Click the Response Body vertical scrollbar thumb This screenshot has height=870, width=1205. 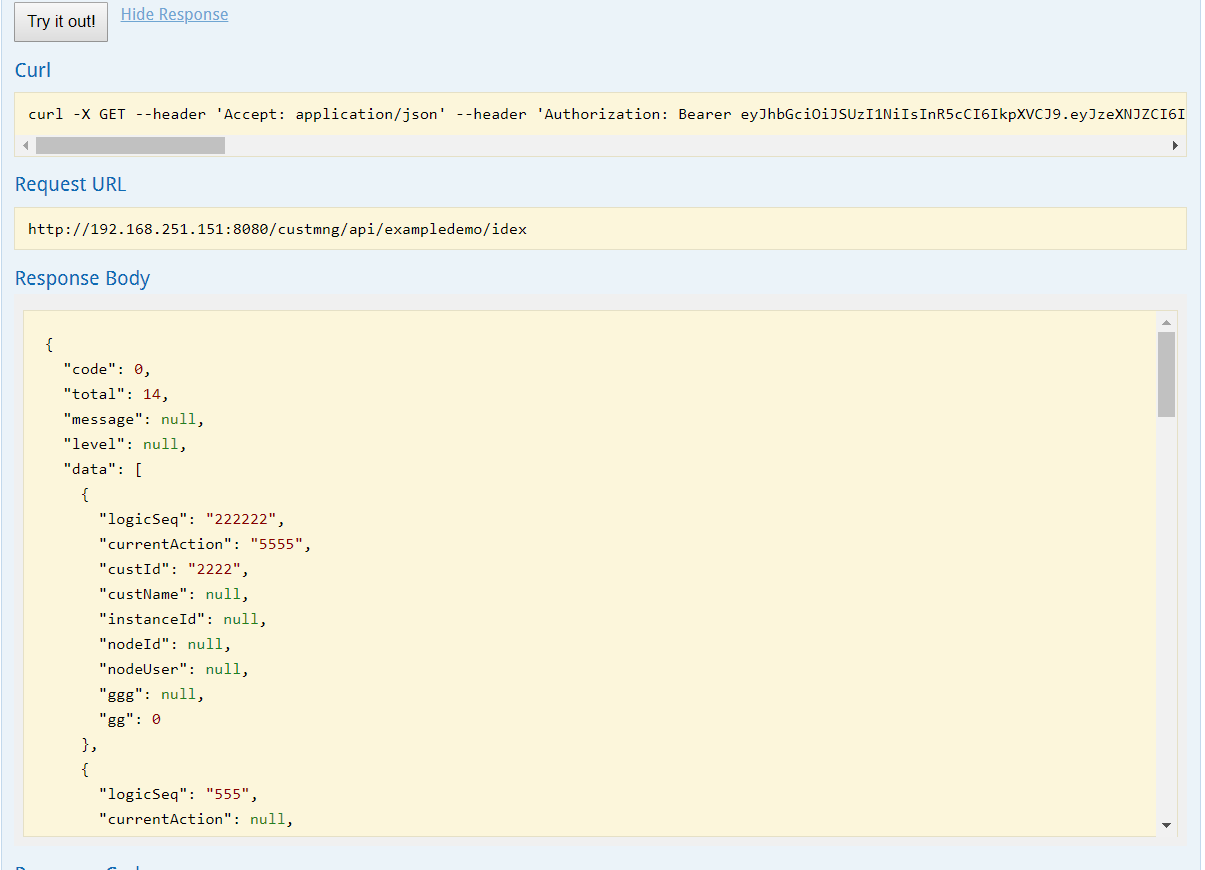coord(1166,374)
